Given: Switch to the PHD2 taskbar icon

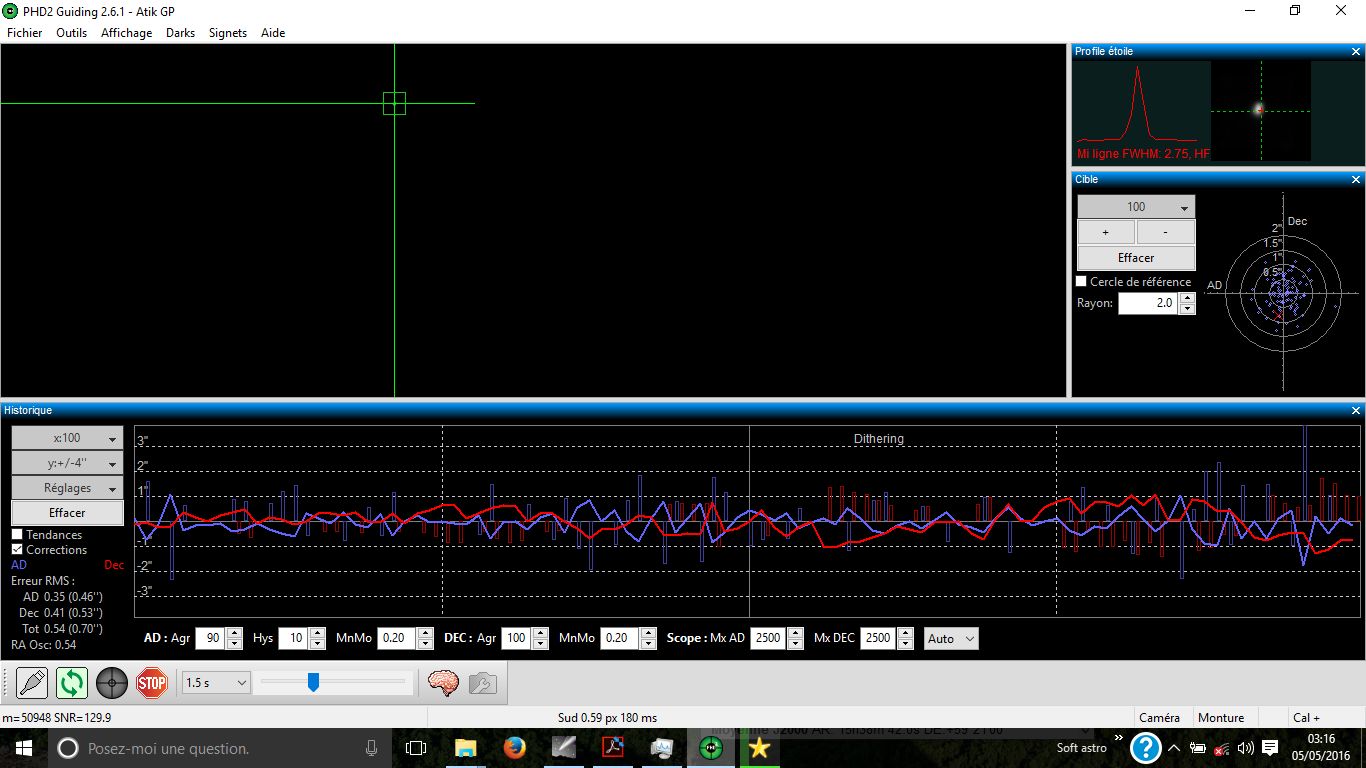Looking at the screenshot, I should (711, 748).
